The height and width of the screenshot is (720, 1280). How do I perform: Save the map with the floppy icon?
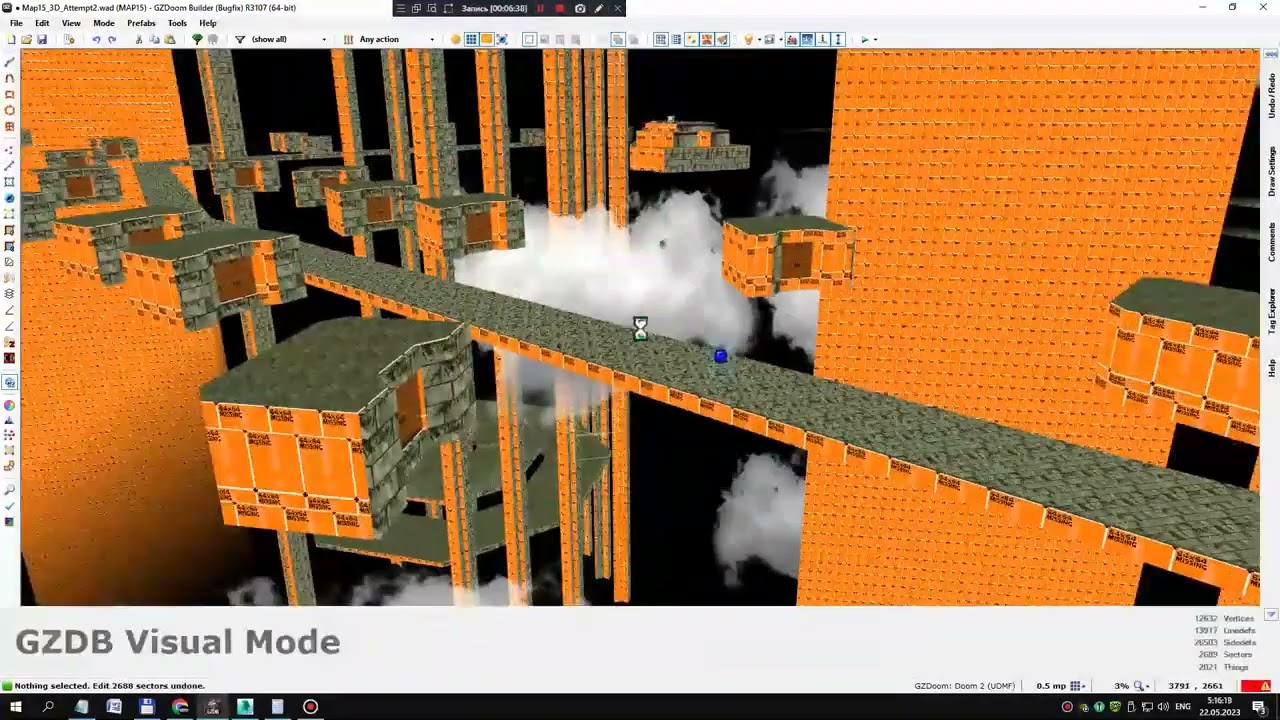coord(42,39)
